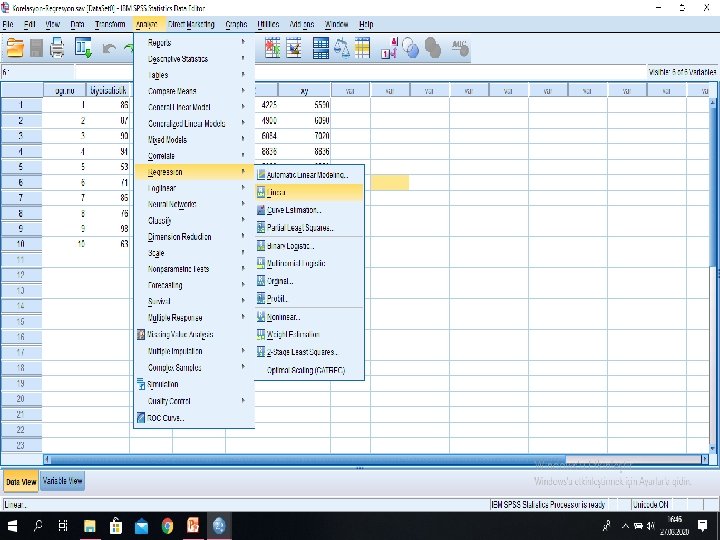Image resolution: width=720 pixels, height=540 pixels.
Task: Select Probit in Regression submenu
Action: (x=309, y=299)
